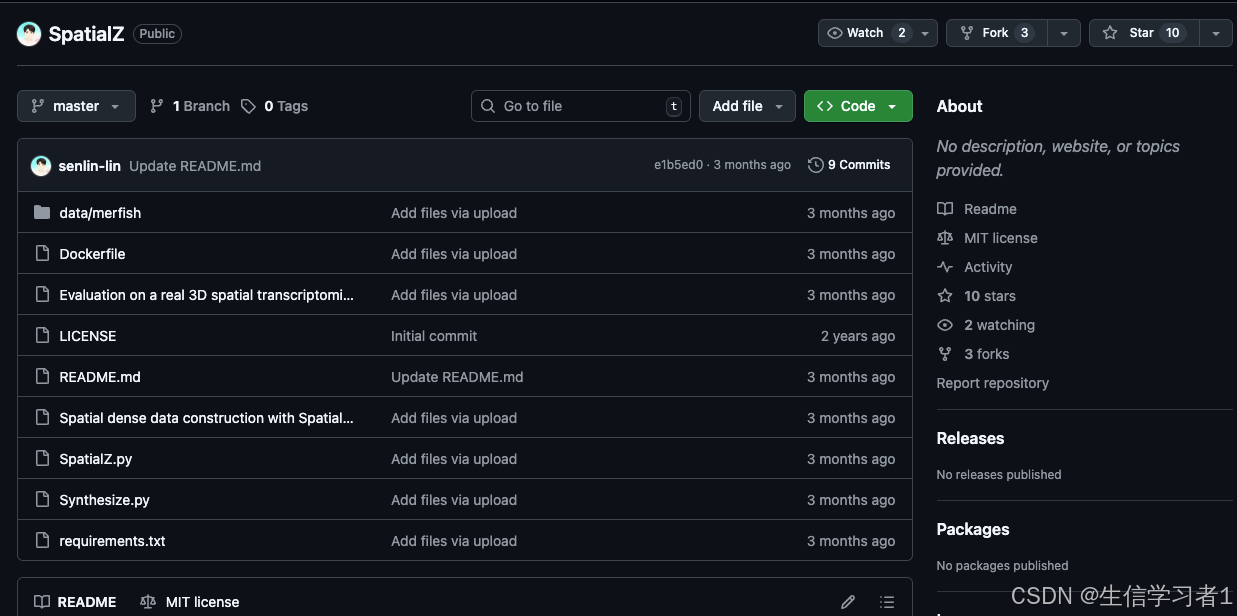The image size is (1237, 616).
Task: Open the Releases heading link
Action: 970,438
